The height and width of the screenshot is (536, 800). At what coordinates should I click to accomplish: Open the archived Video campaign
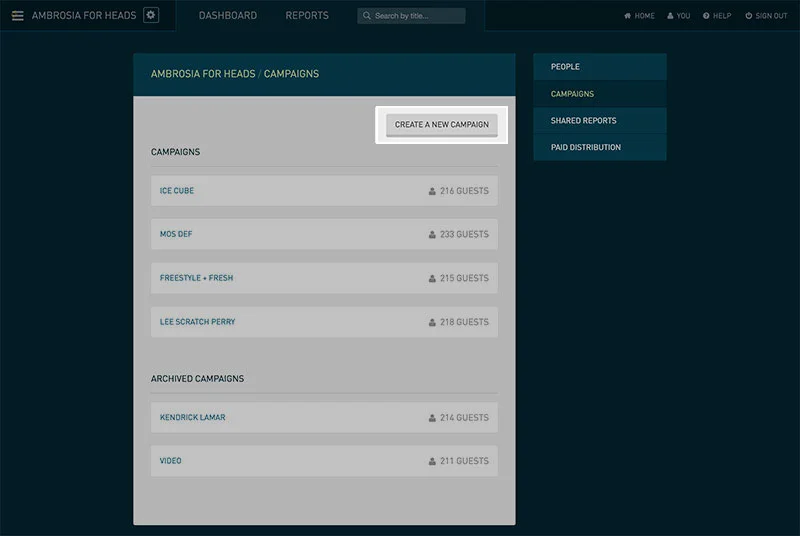[x=324, y=461]
